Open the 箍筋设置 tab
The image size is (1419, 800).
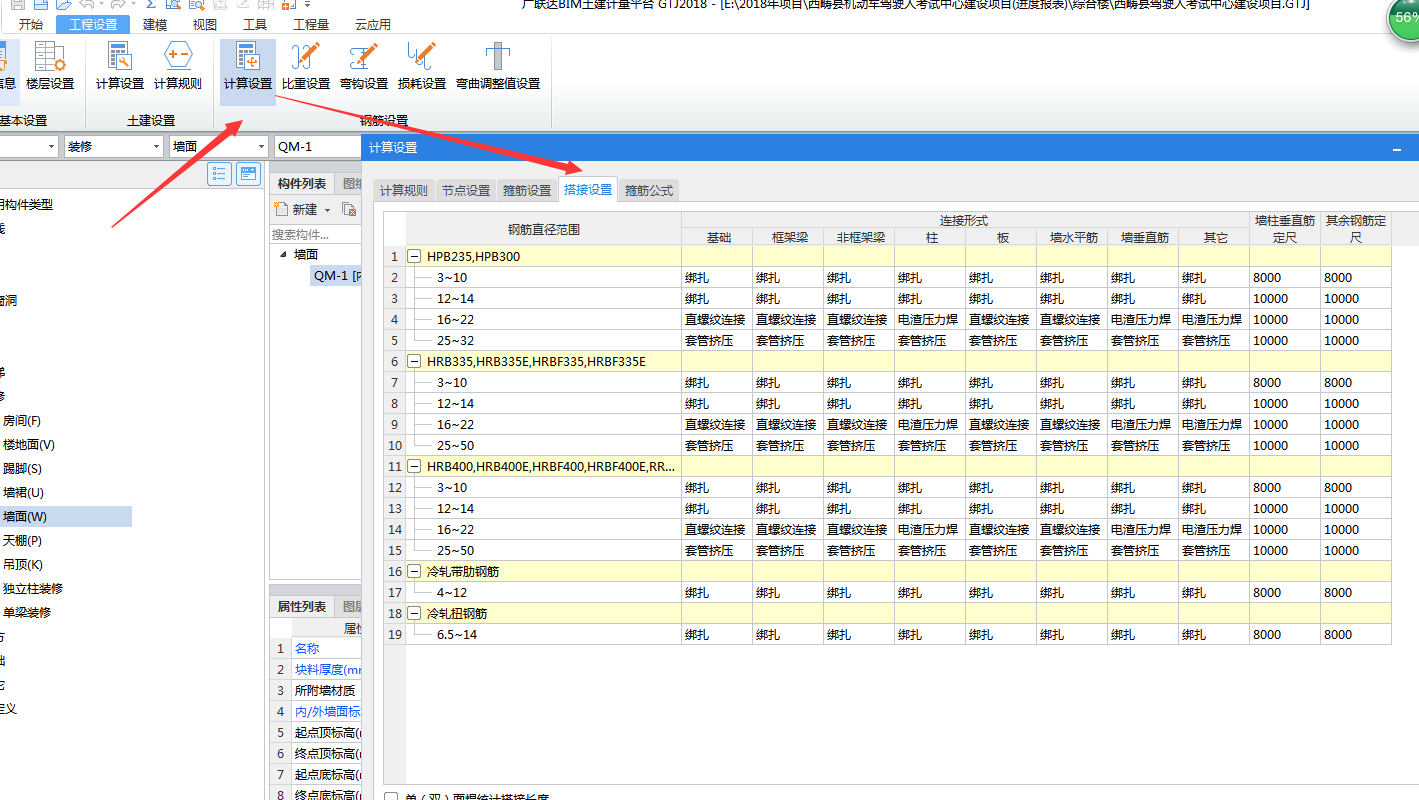(x=527, y=190)
